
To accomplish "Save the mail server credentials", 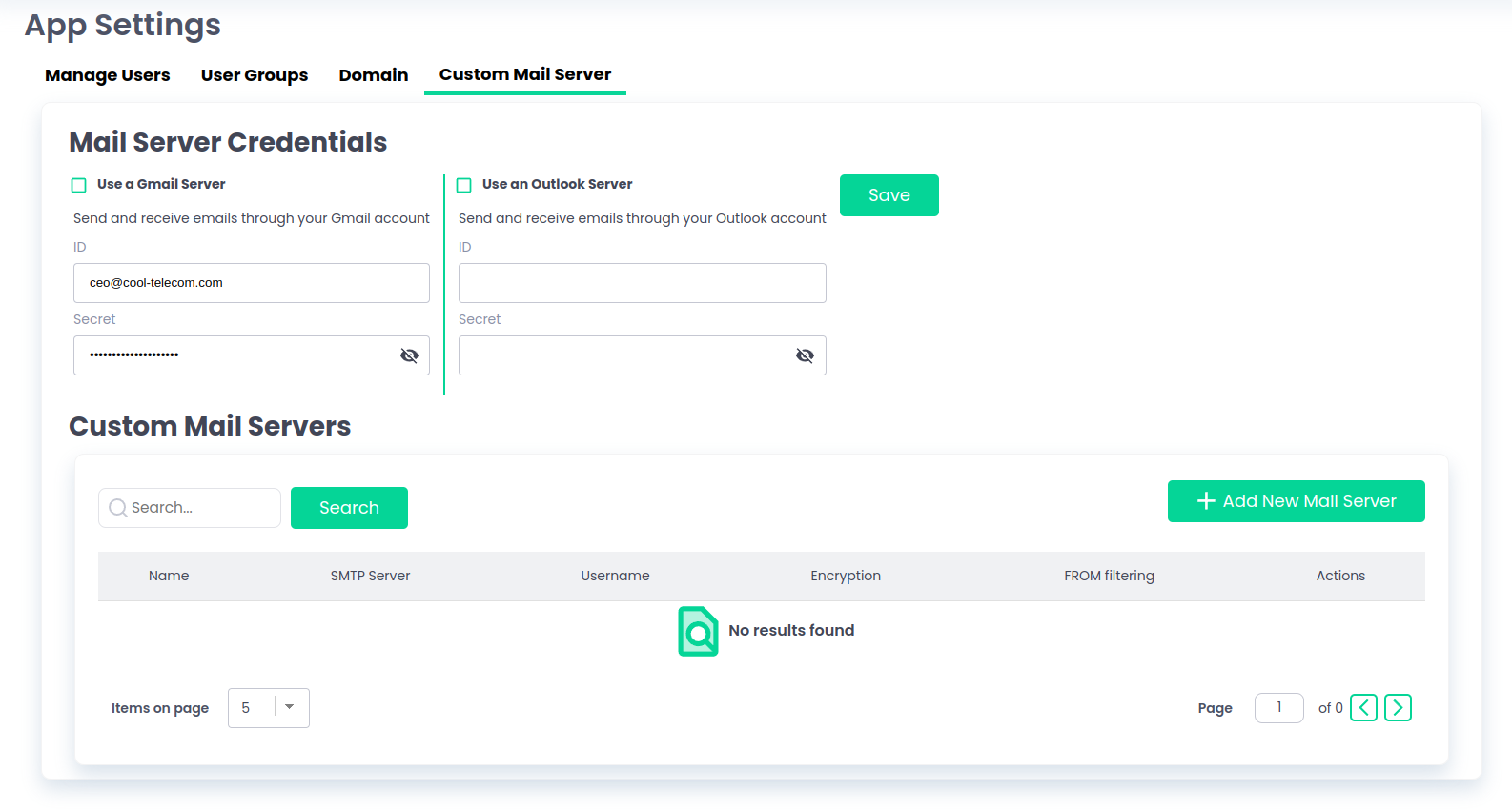I will [889, 195].
